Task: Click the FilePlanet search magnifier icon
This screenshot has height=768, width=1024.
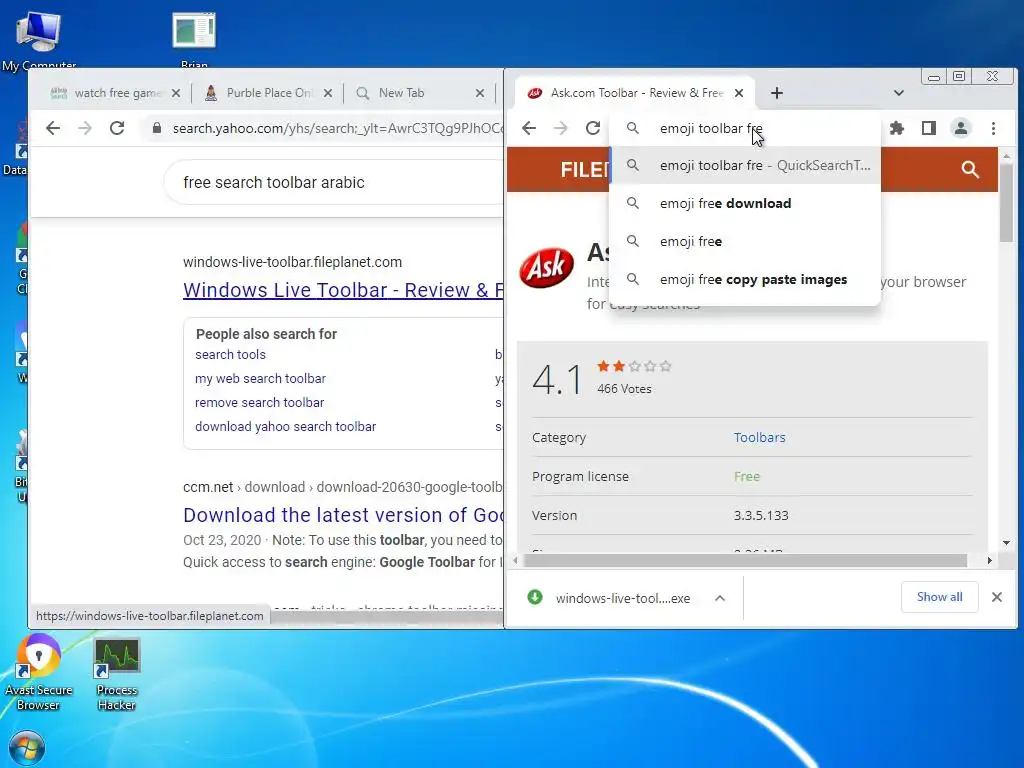Action: [970, 170]
